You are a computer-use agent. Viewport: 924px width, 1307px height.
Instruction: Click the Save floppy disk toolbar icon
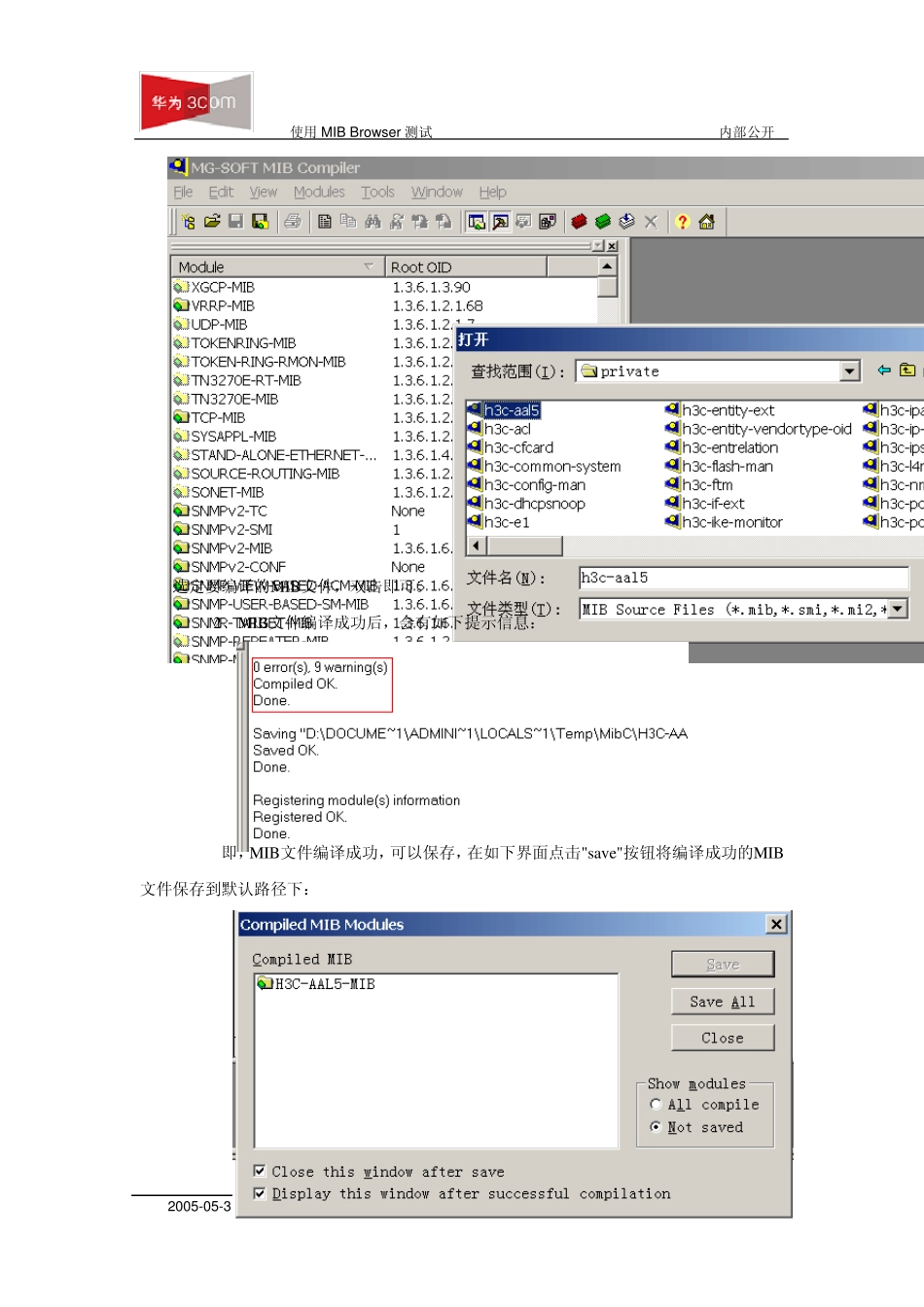[x=235, y=222]
